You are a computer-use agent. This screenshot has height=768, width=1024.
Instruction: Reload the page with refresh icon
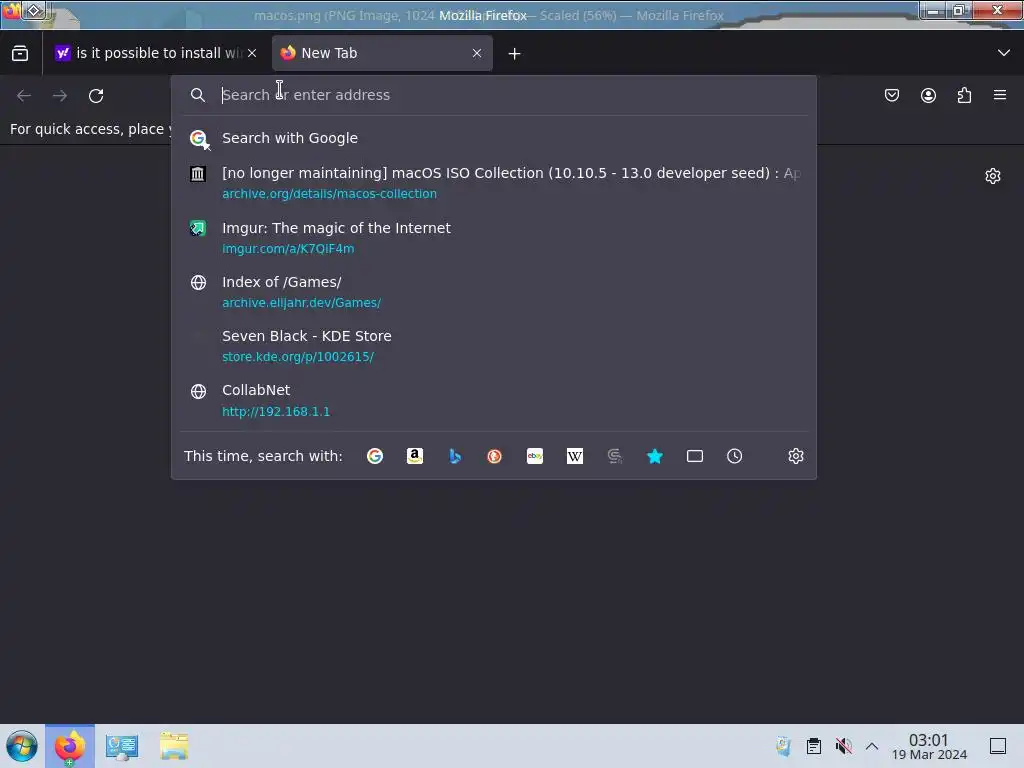(x=96, y=95)
